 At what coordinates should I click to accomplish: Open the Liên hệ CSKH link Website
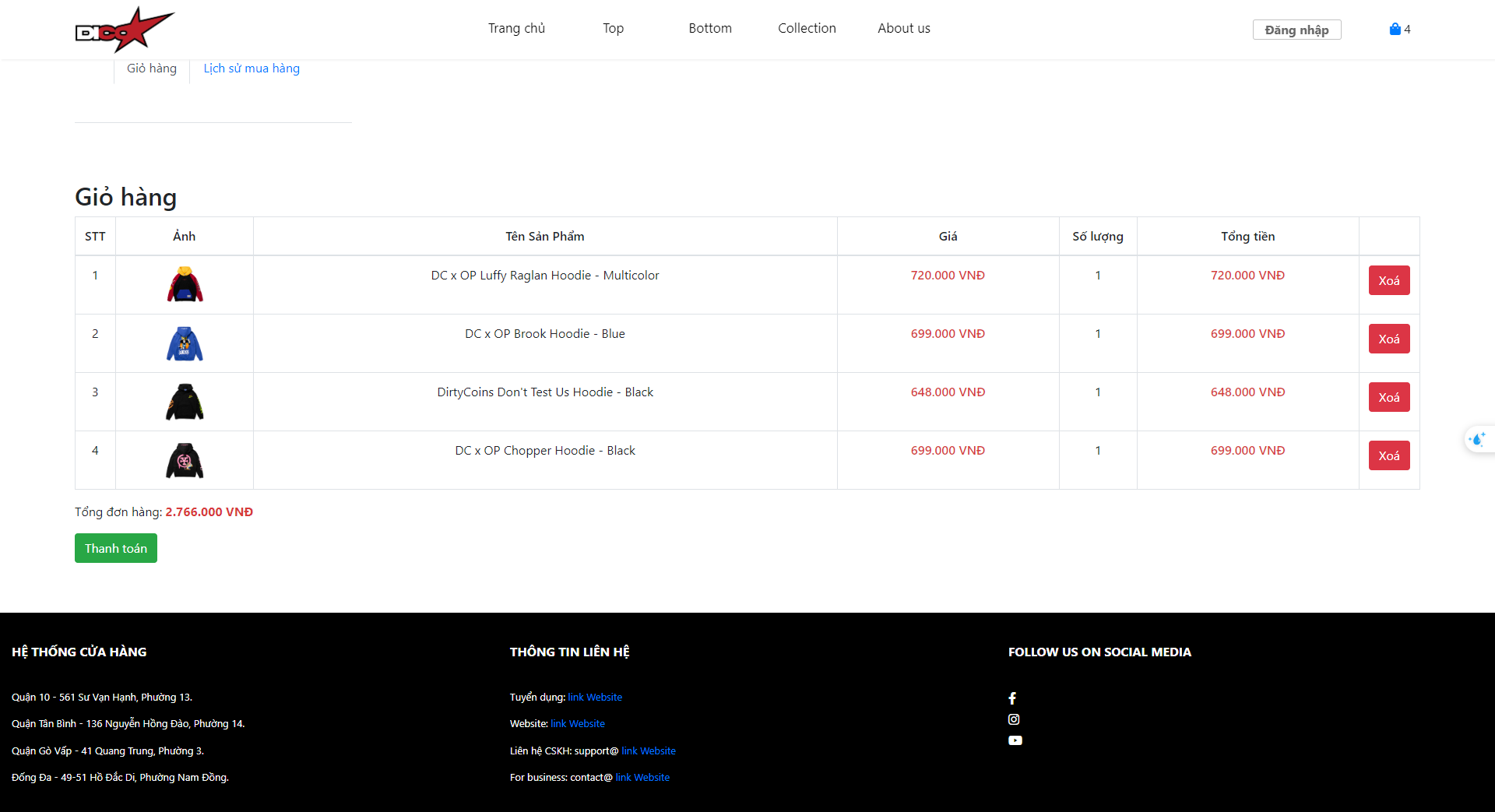pyautogui.click(x=649, y=750)
